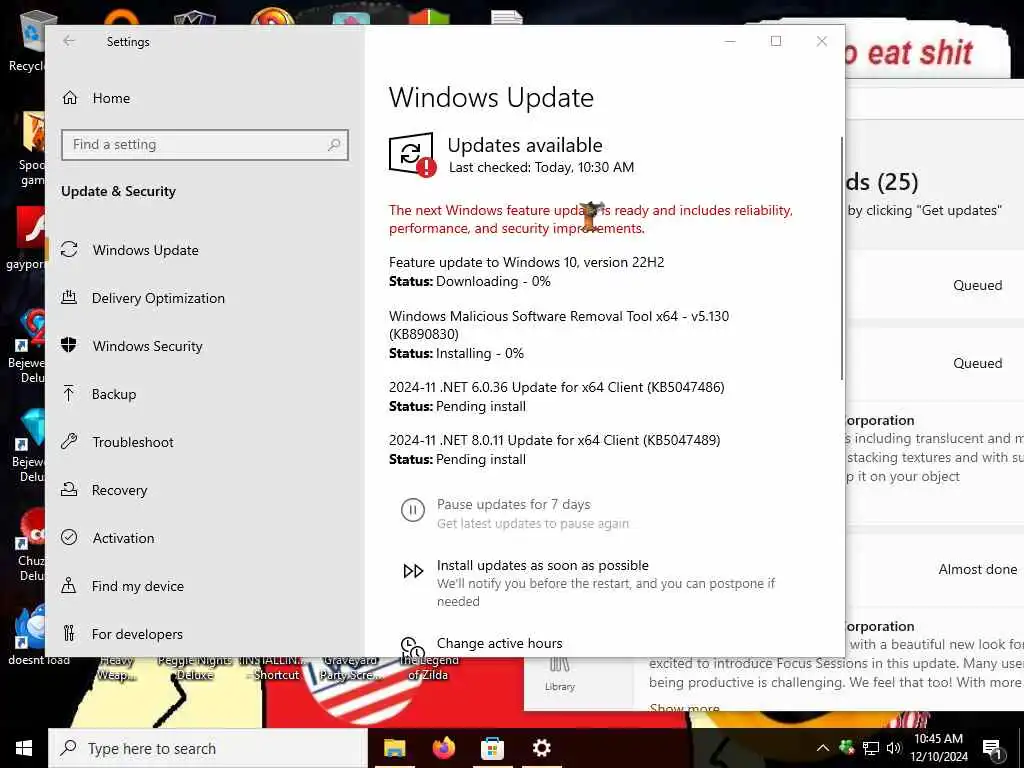This screenshot has width=1024, height=768.
Task: Click the taskbar search box
Action: pos(208,748)
